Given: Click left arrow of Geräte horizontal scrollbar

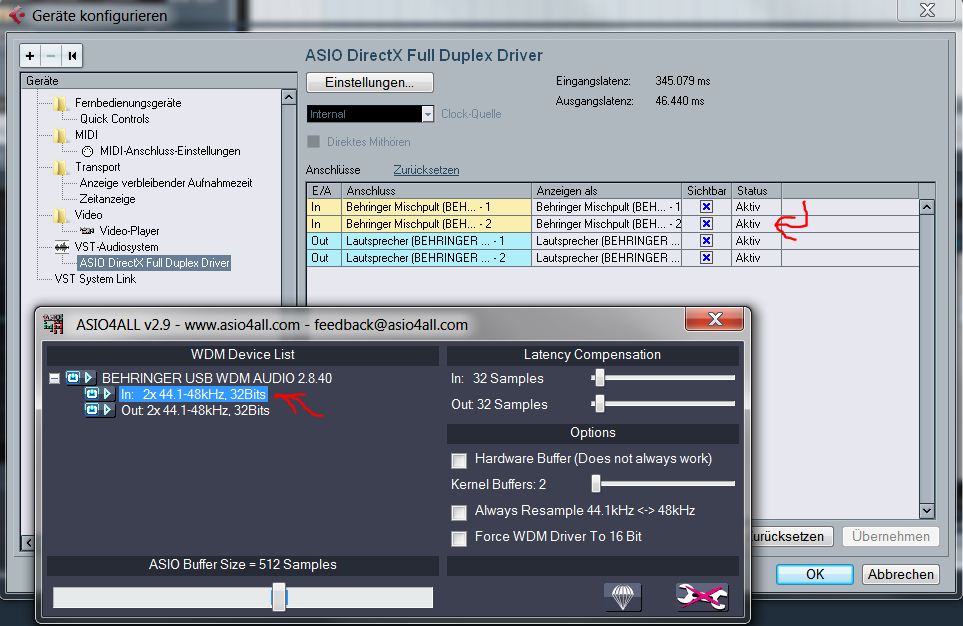Looking at the screenshot, I should [28, 542].
